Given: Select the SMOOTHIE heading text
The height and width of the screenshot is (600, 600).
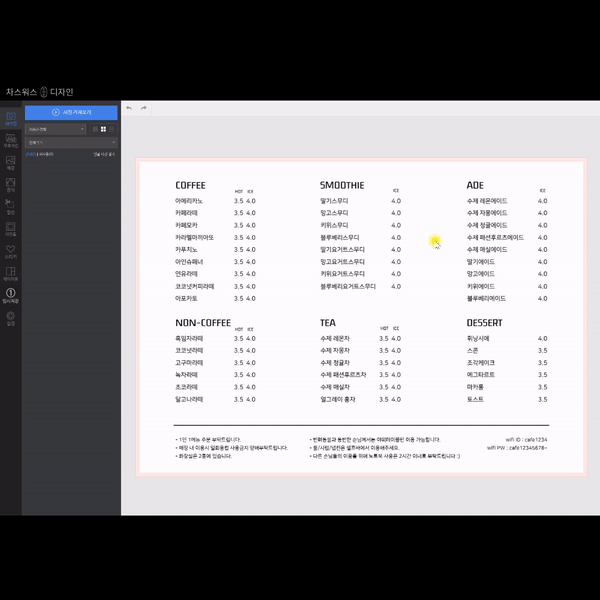Looking at the screenshot, I should coord(342,186).
